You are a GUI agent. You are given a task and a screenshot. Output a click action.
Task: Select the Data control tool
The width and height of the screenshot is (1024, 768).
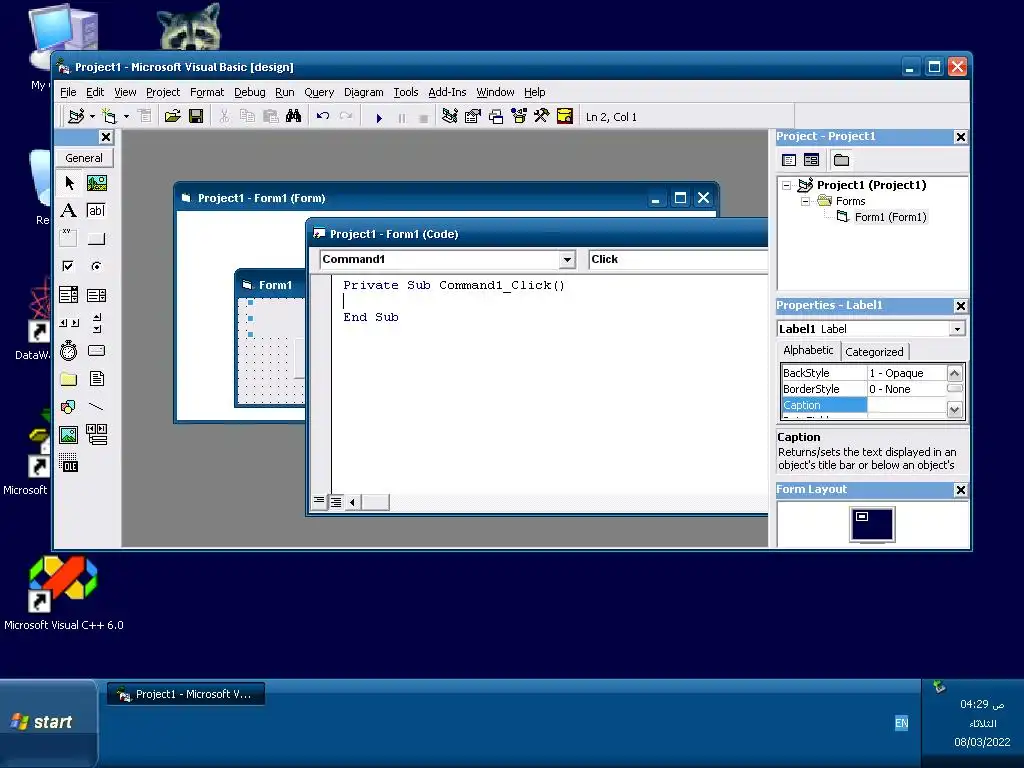pos(97,435)
